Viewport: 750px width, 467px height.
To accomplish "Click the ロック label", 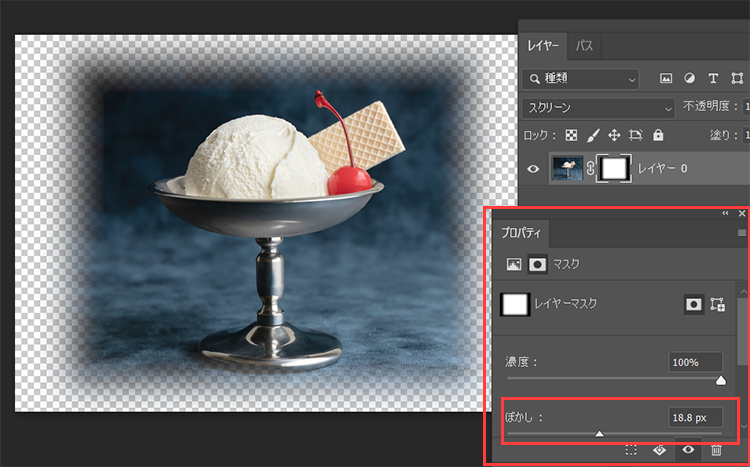I will click(x=540, y=135).
